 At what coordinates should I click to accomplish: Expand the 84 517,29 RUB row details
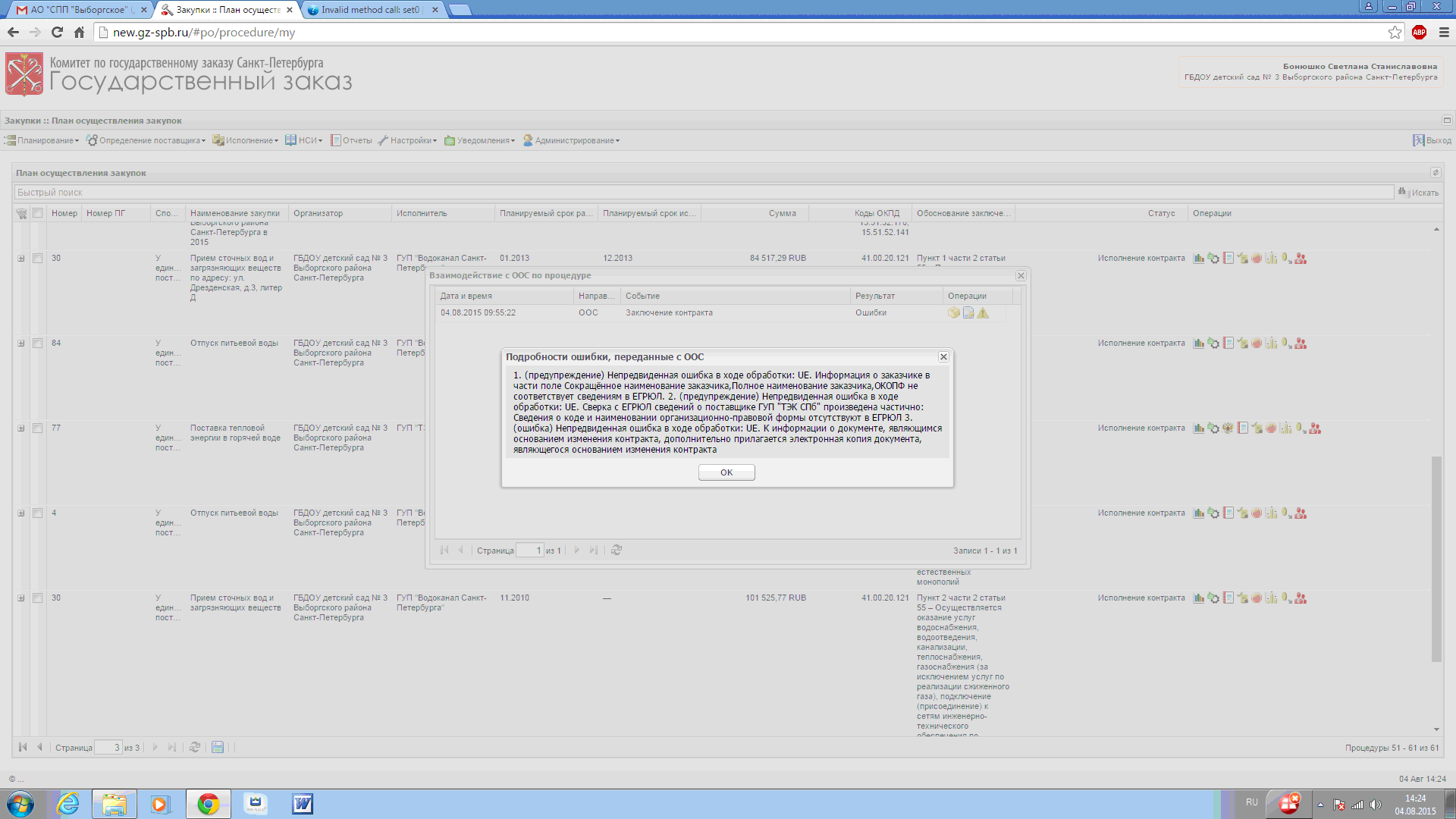point(21,259)
